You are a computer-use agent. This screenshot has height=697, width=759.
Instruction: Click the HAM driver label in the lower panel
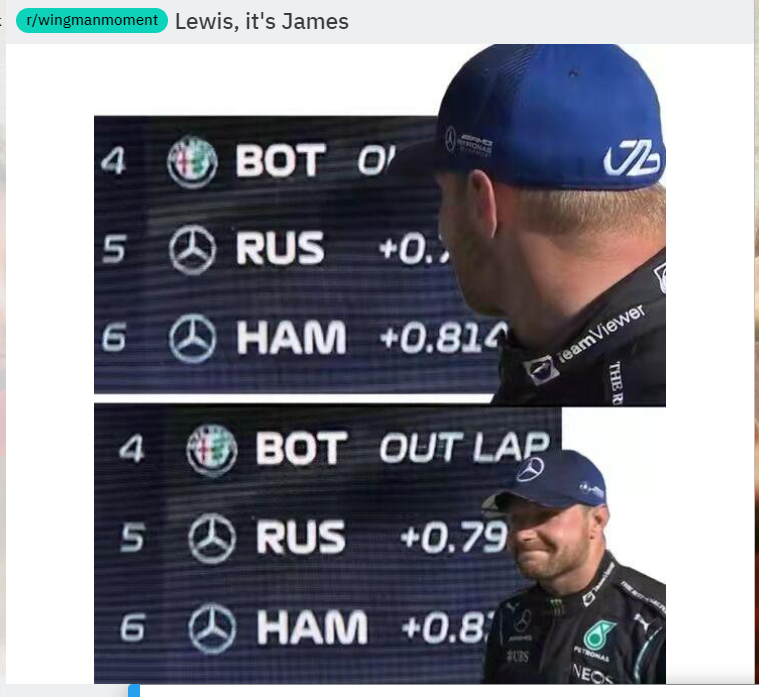[x=312, y=627]
